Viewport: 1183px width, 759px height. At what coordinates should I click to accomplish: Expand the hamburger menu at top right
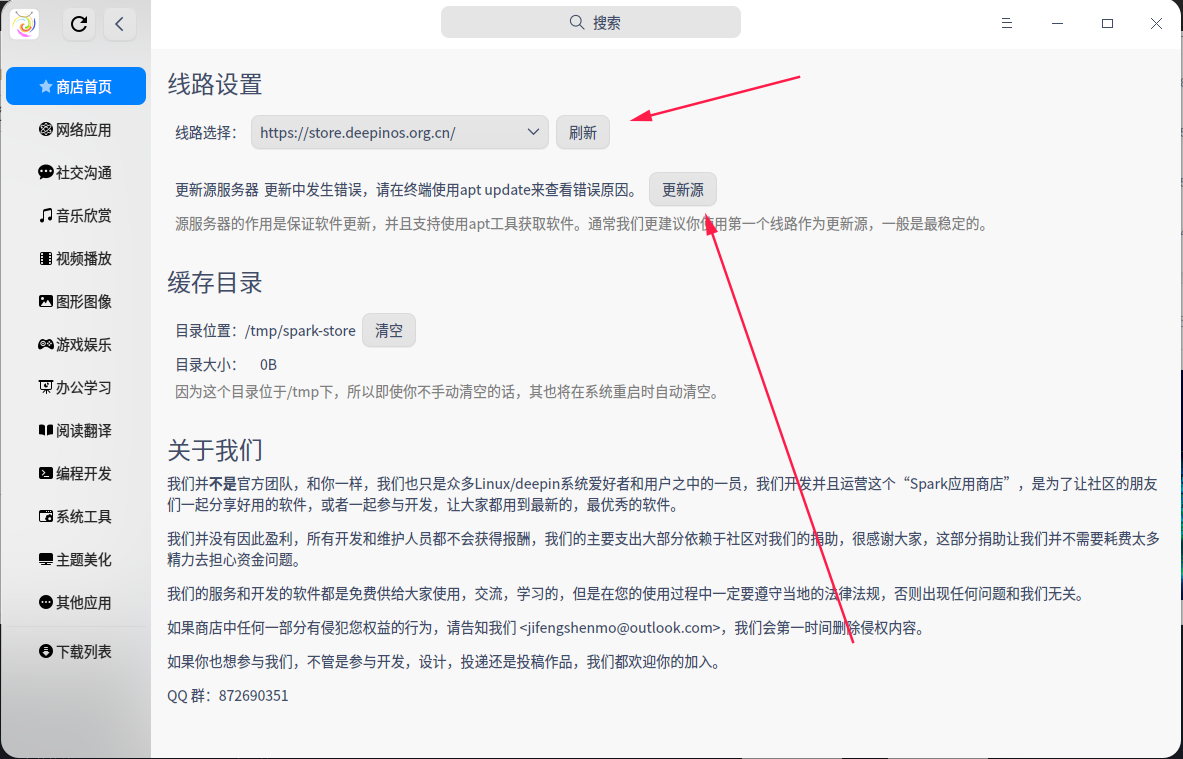1007,22
